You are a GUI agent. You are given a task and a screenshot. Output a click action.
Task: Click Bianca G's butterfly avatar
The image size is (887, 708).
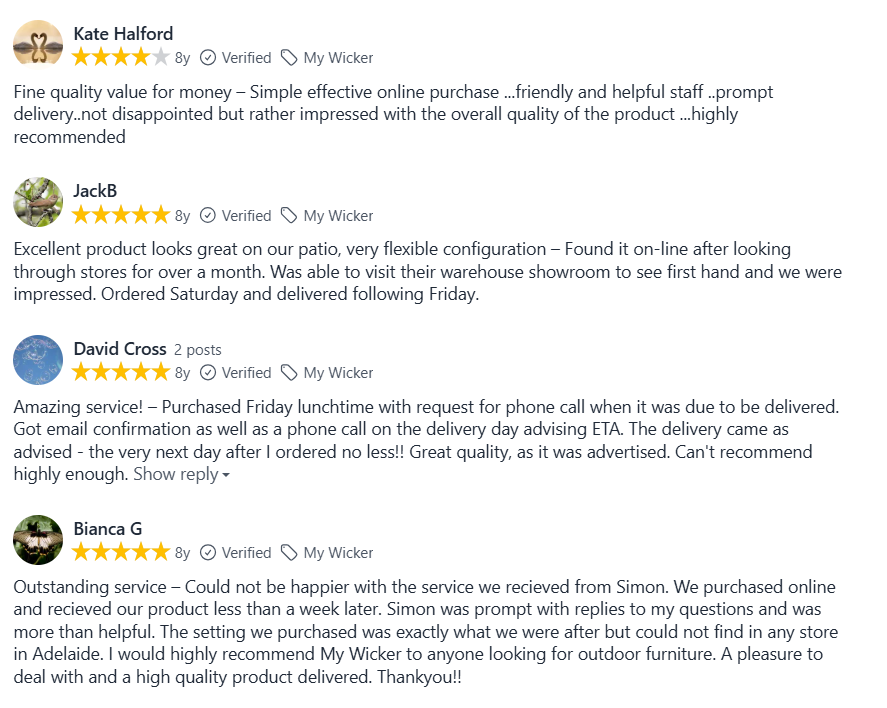click(x=37, y=540)
